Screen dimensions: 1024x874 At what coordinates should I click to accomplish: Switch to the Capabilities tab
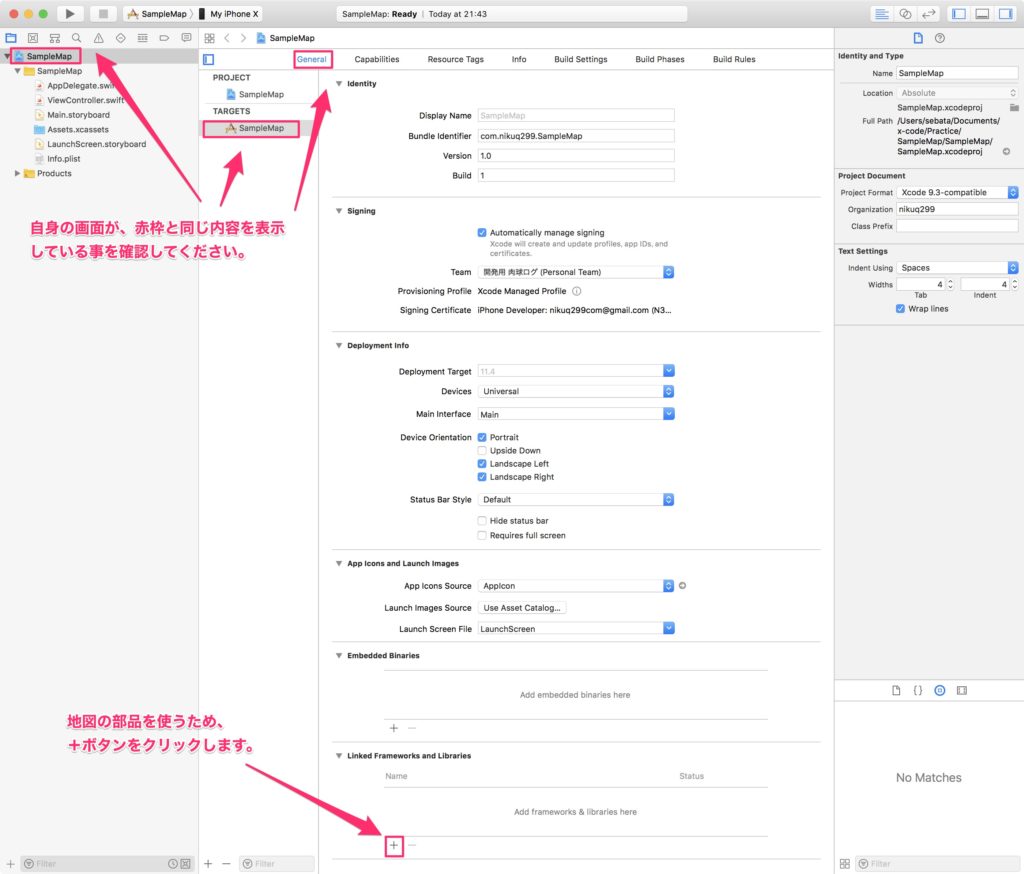377,59
